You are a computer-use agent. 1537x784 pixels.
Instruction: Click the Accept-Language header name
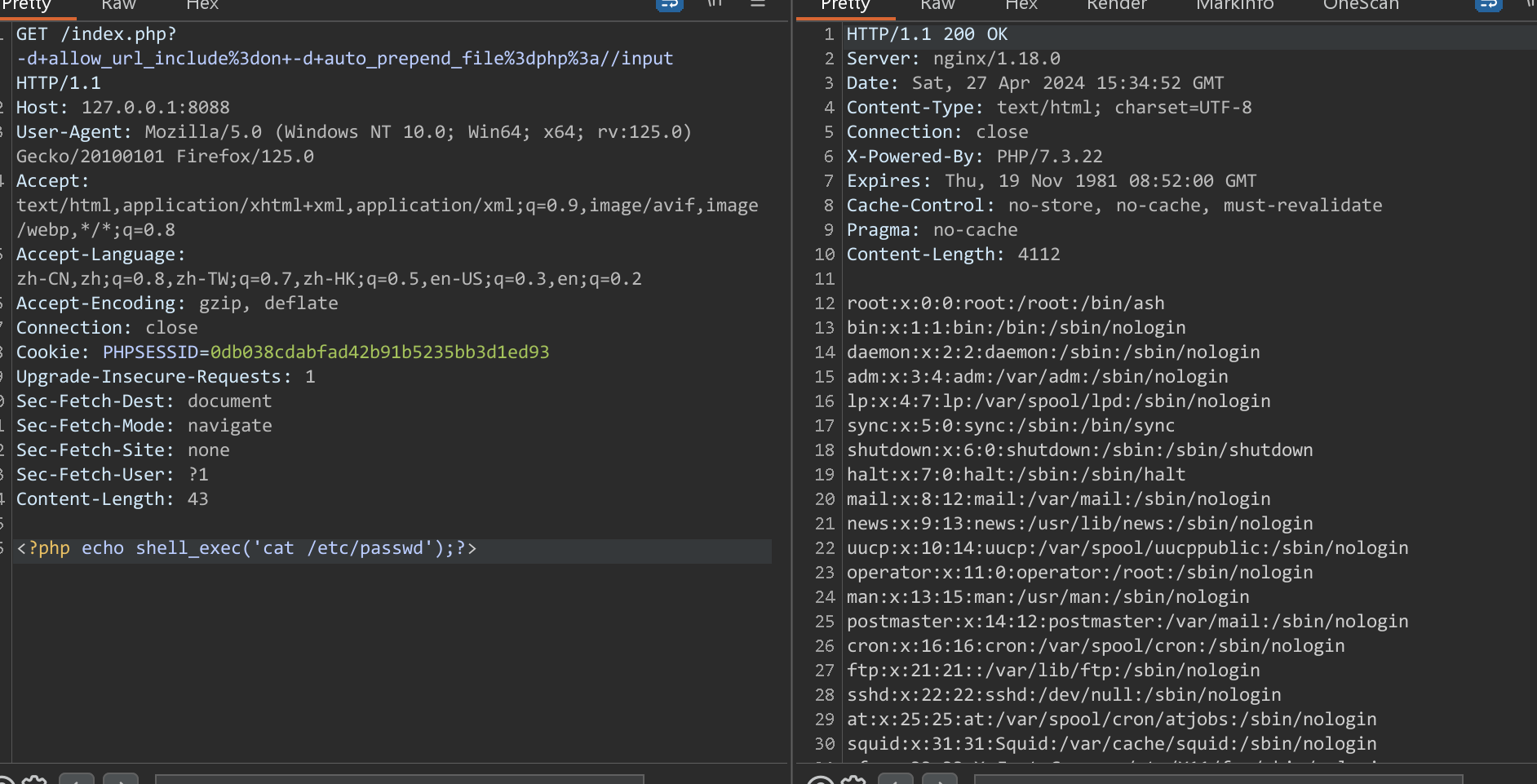(100, 255)
